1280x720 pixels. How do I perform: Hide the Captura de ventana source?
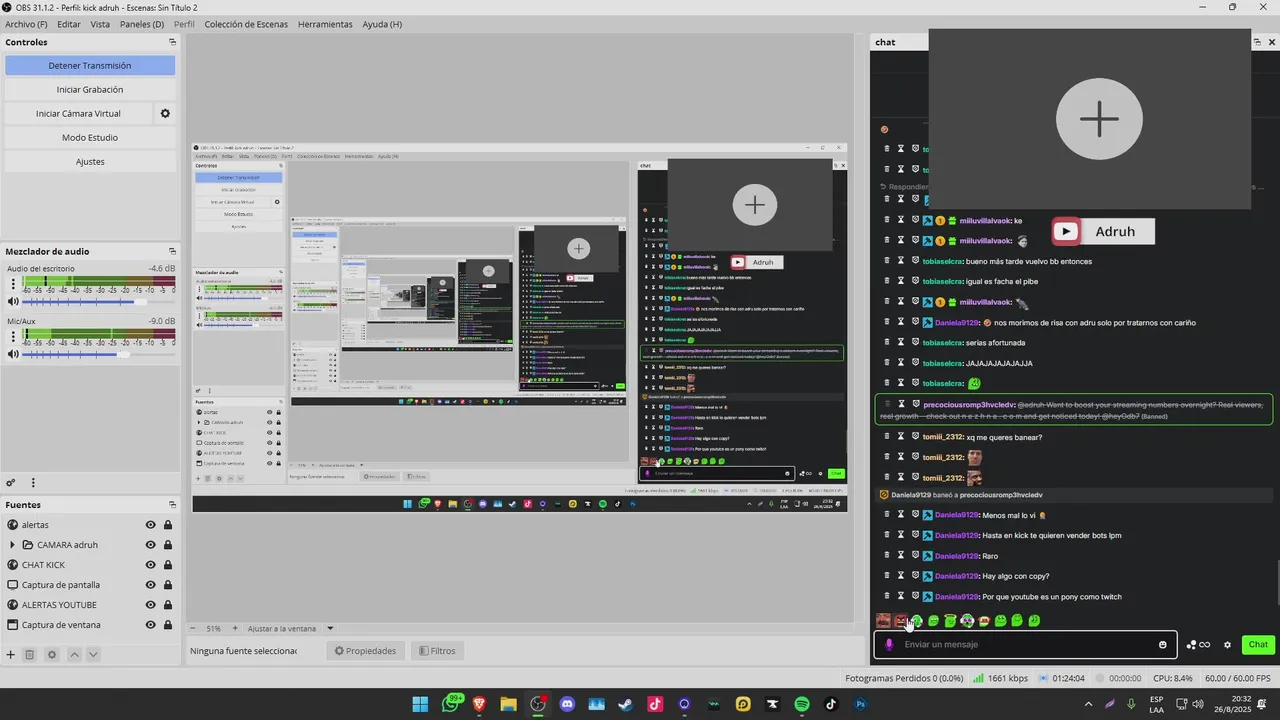150,625
